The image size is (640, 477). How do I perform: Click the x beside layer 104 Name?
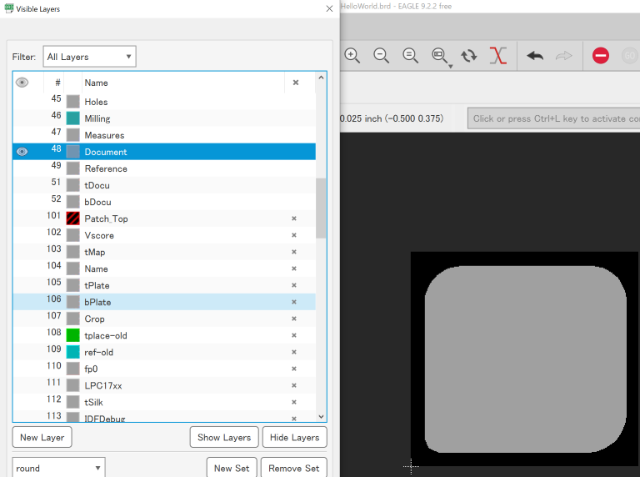tap(294, 268)
